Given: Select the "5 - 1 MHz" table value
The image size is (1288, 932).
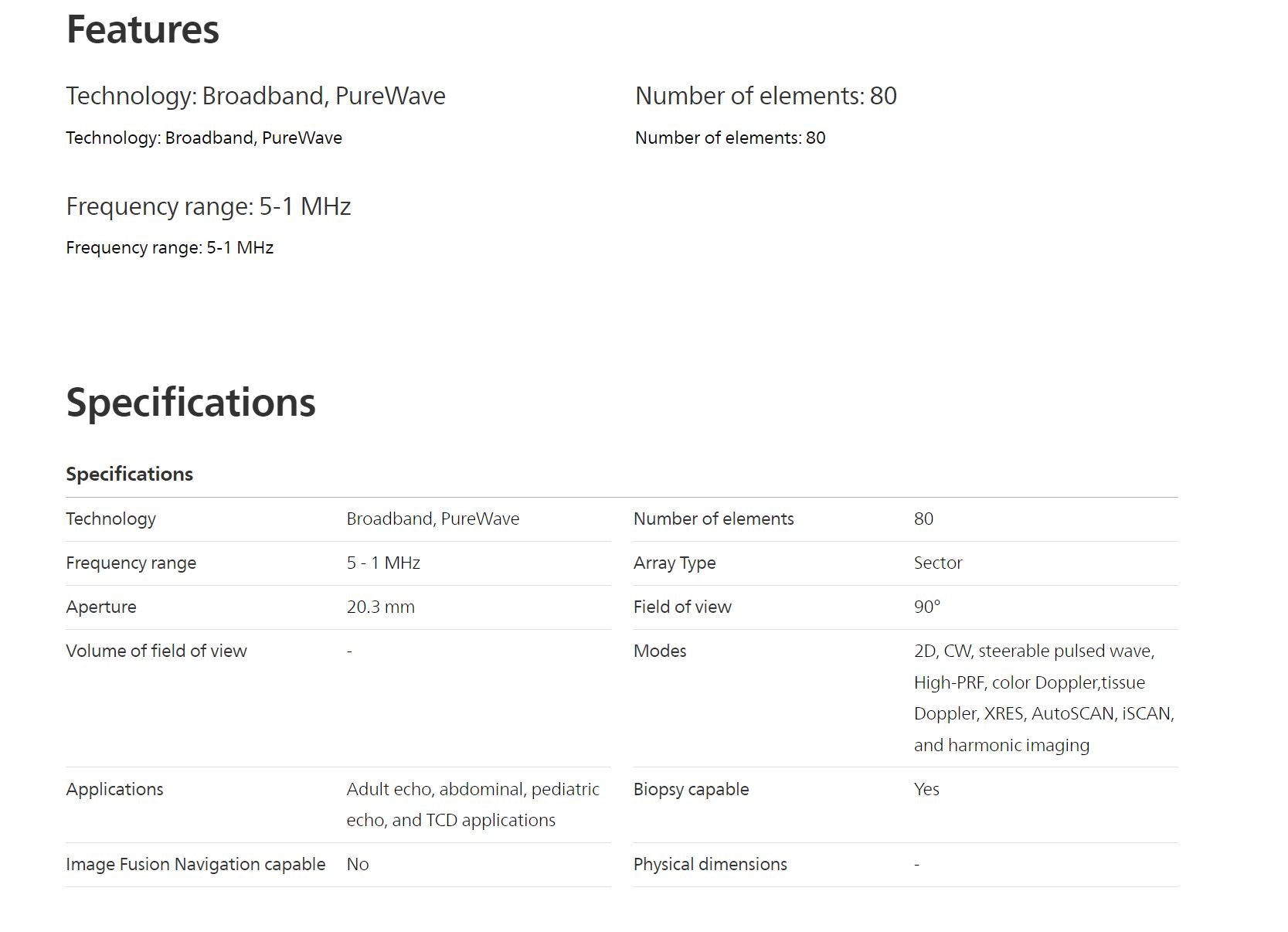Looking at the screenshot, I should 383,563.
